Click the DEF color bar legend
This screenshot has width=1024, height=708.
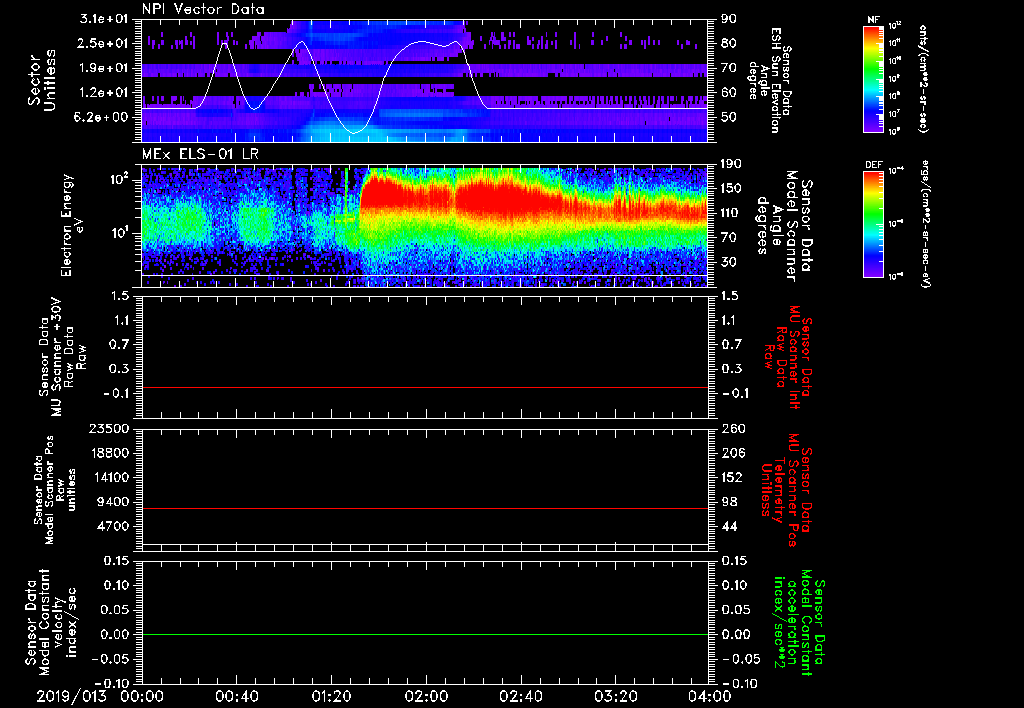[x=873, y=224]
